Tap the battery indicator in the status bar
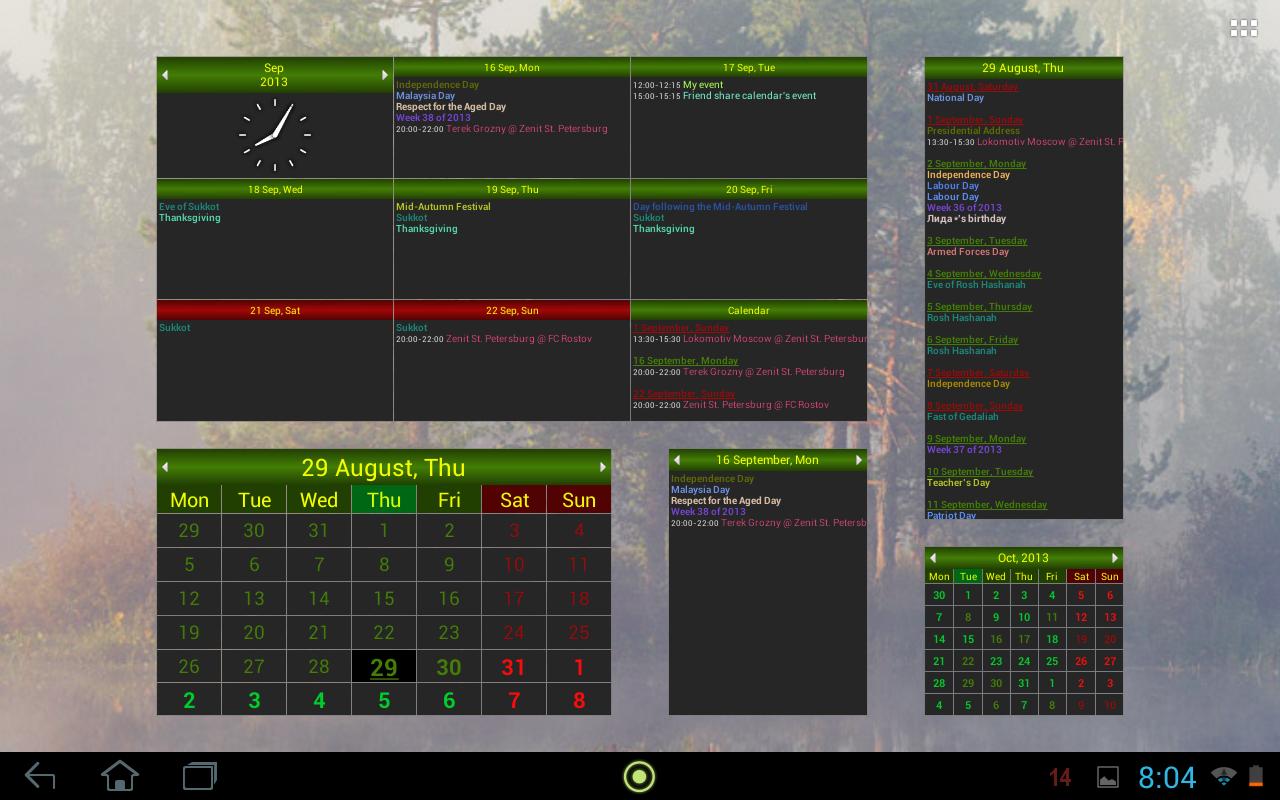 1255,776
